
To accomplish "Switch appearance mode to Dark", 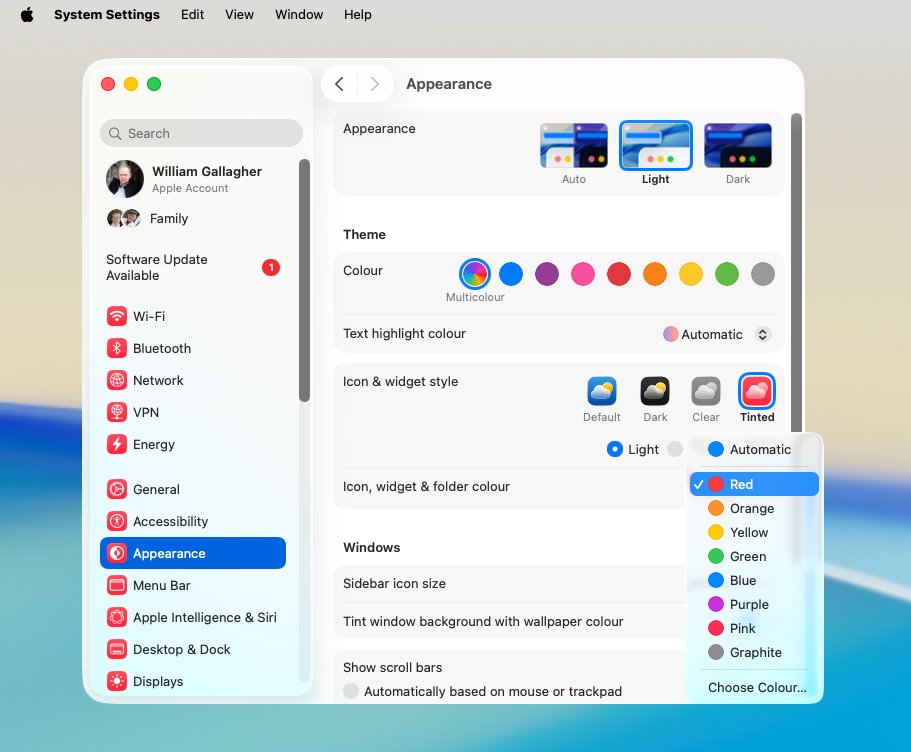I will (737, 144).
